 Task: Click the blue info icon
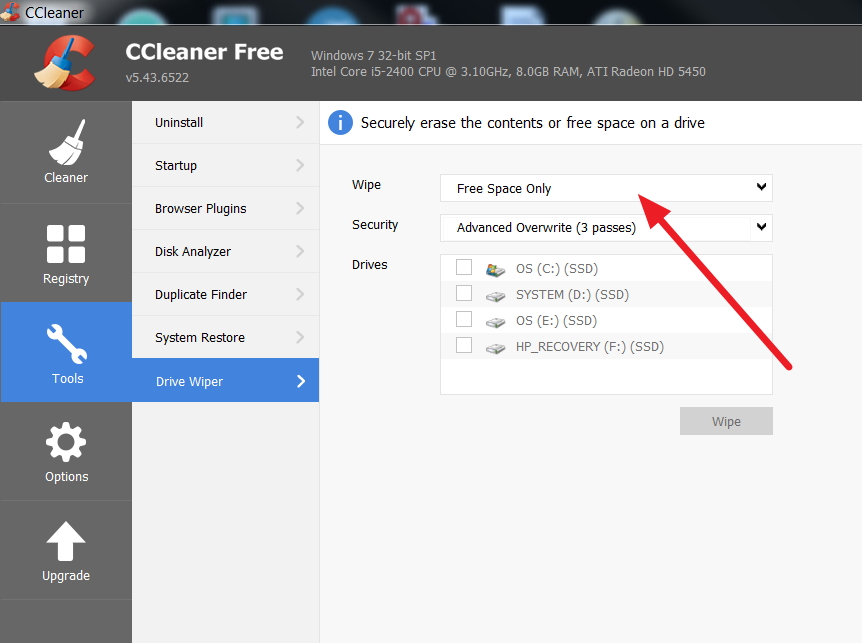(340, 123)
